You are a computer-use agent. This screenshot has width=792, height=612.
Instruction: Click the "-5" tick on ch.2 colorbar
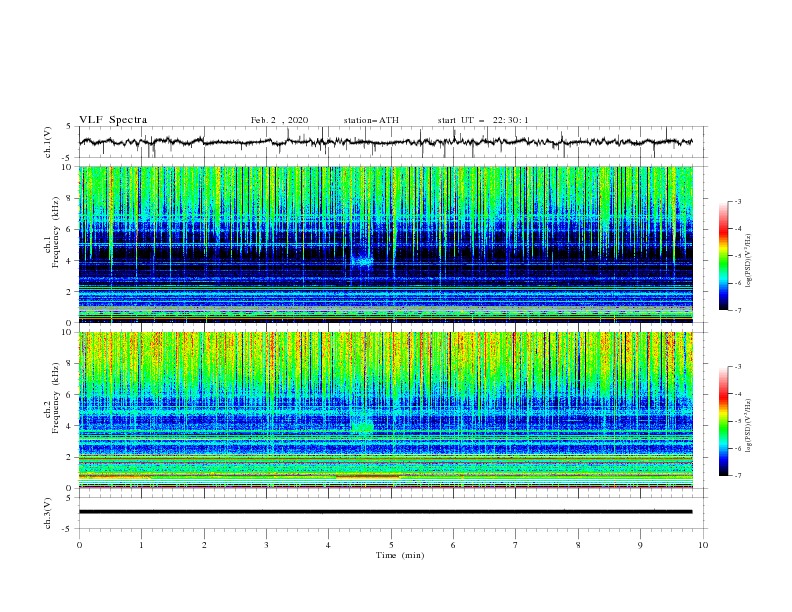click(x=737, y=421)
